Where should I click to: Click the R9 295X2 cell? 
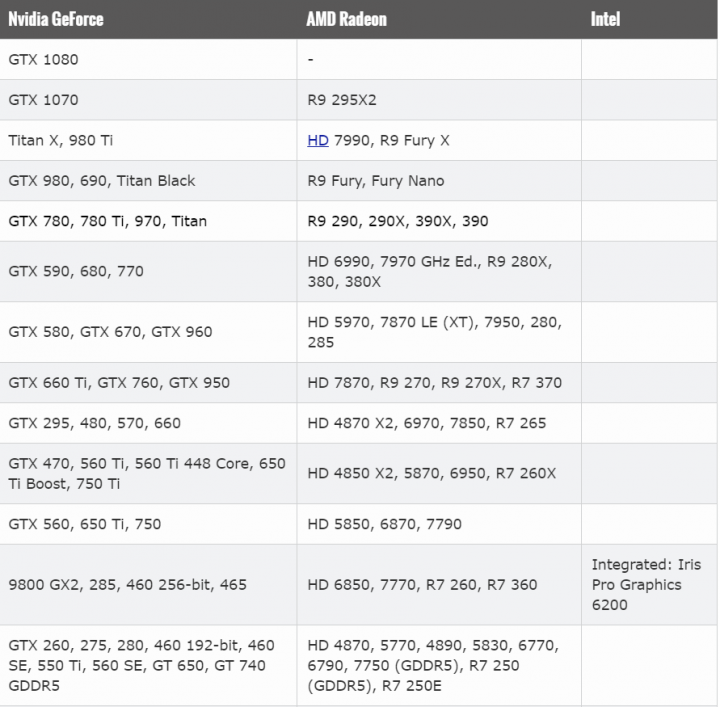(x=439, y=100)
